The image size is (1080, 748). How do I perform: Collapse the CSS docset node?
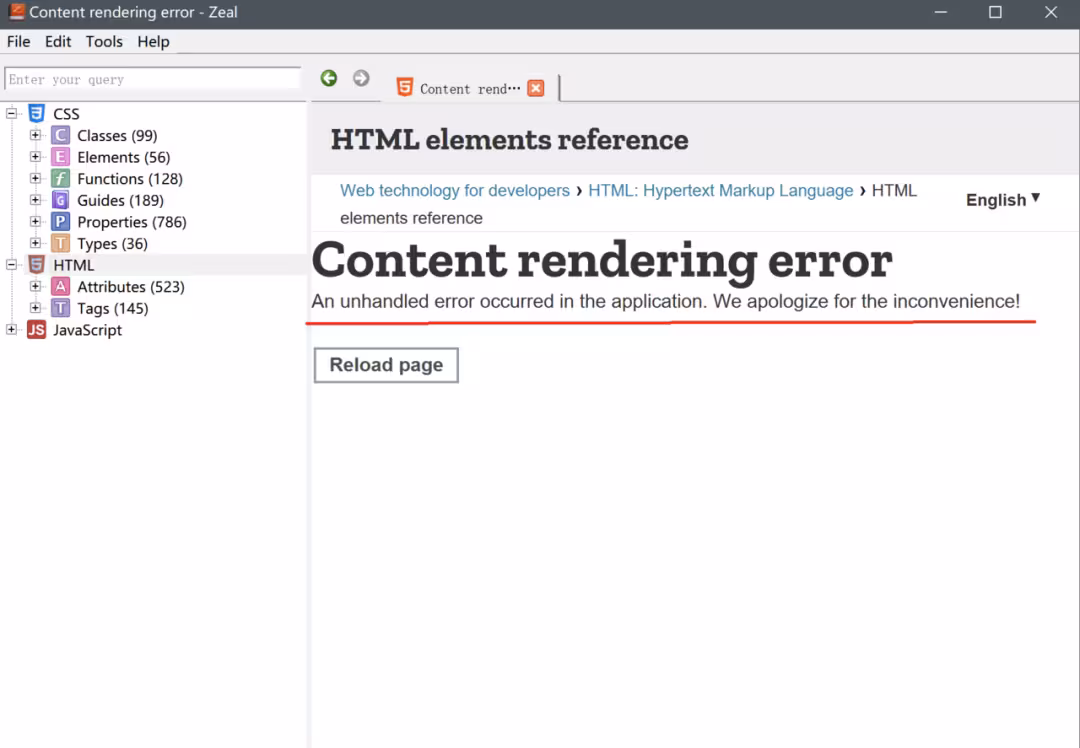[x=12, y=114]
